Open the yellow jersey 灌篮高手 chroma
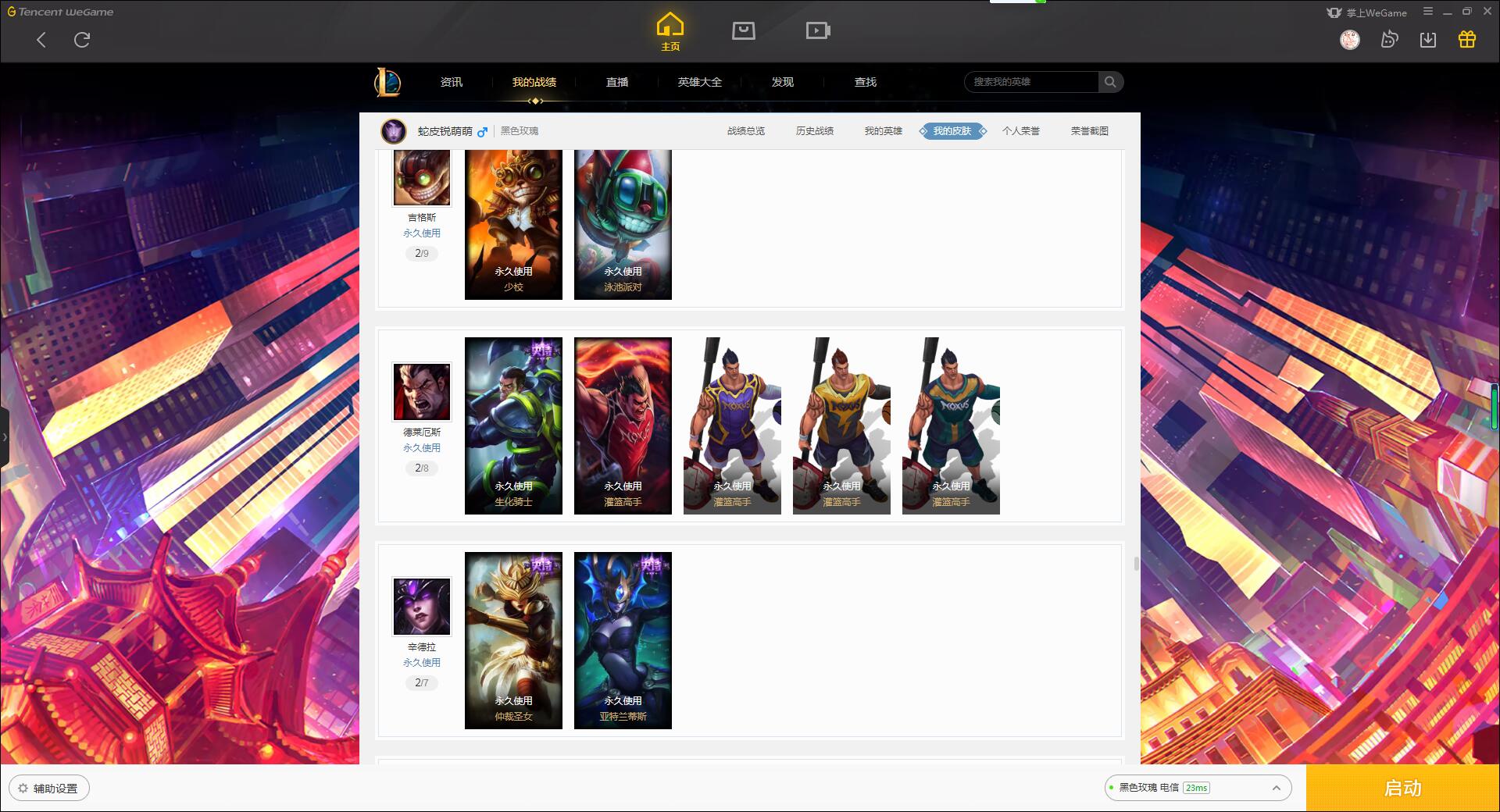Image resolution: width=1500 pixels, height=812 pixels. (841, 426)
